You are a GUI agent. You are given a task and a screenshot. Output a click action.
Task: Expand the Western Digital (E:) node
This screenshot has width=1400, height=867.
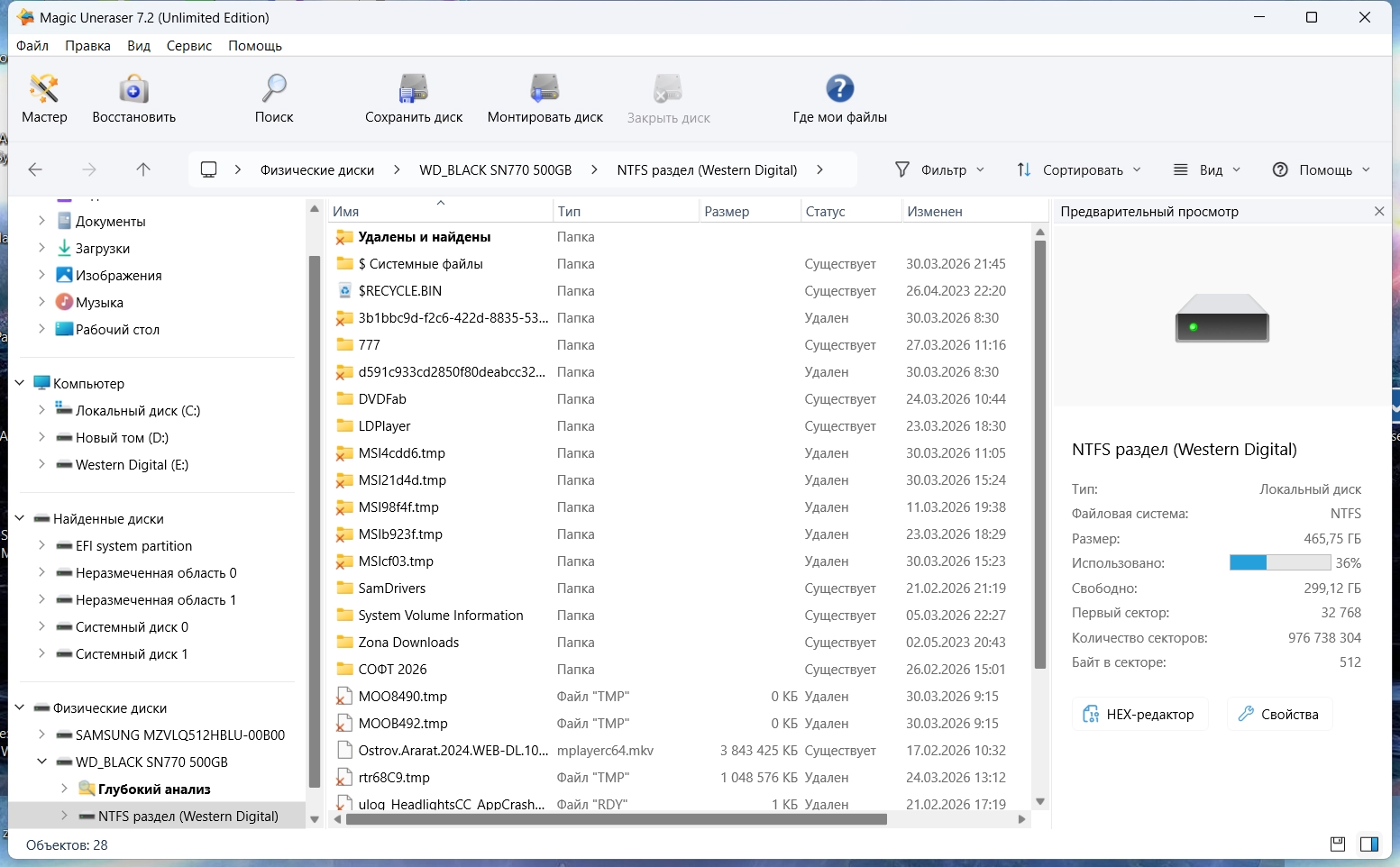coord(42,464)
